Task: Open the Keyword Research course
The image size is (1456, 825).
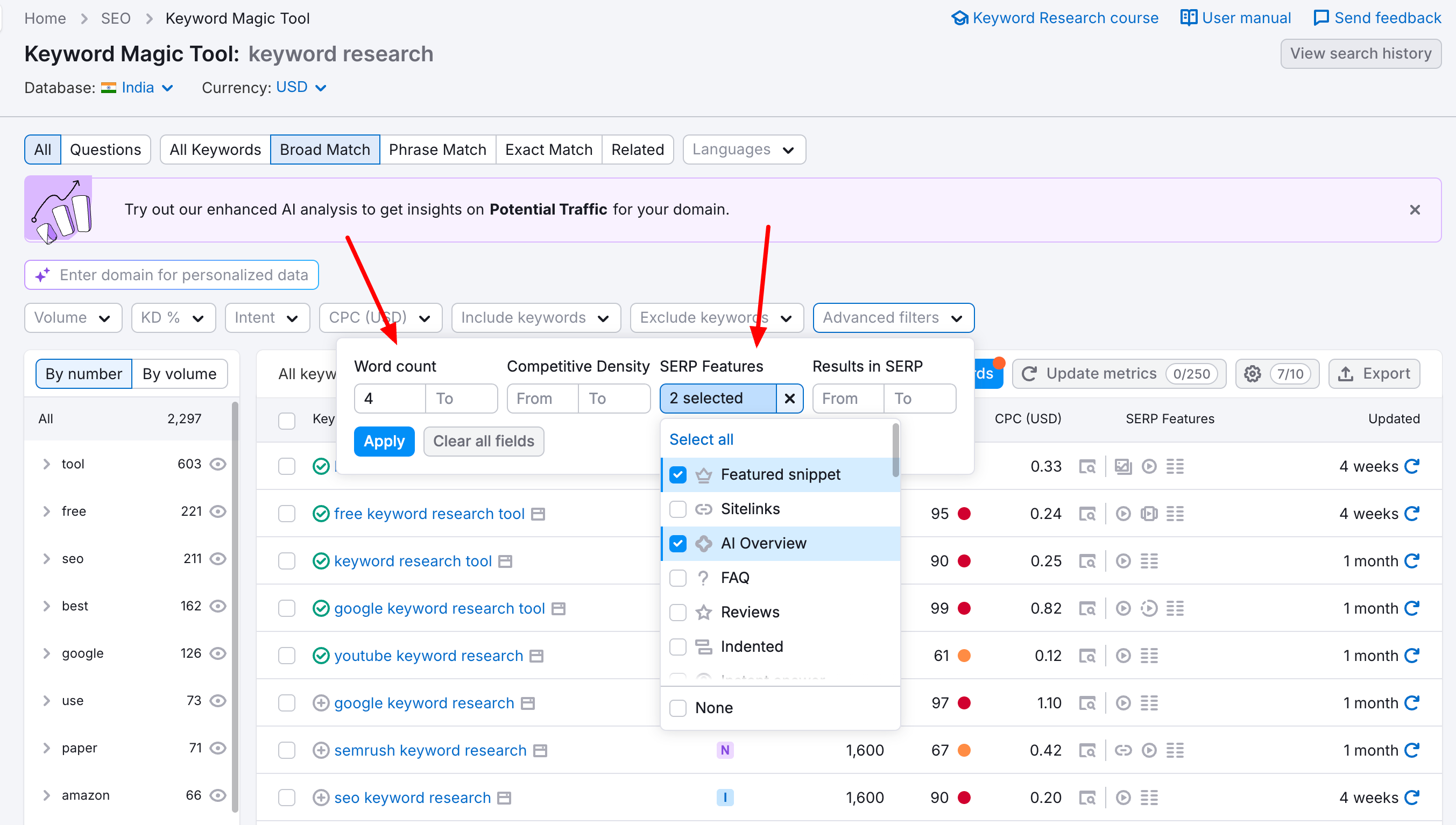Action: (x=1055, y=18)
